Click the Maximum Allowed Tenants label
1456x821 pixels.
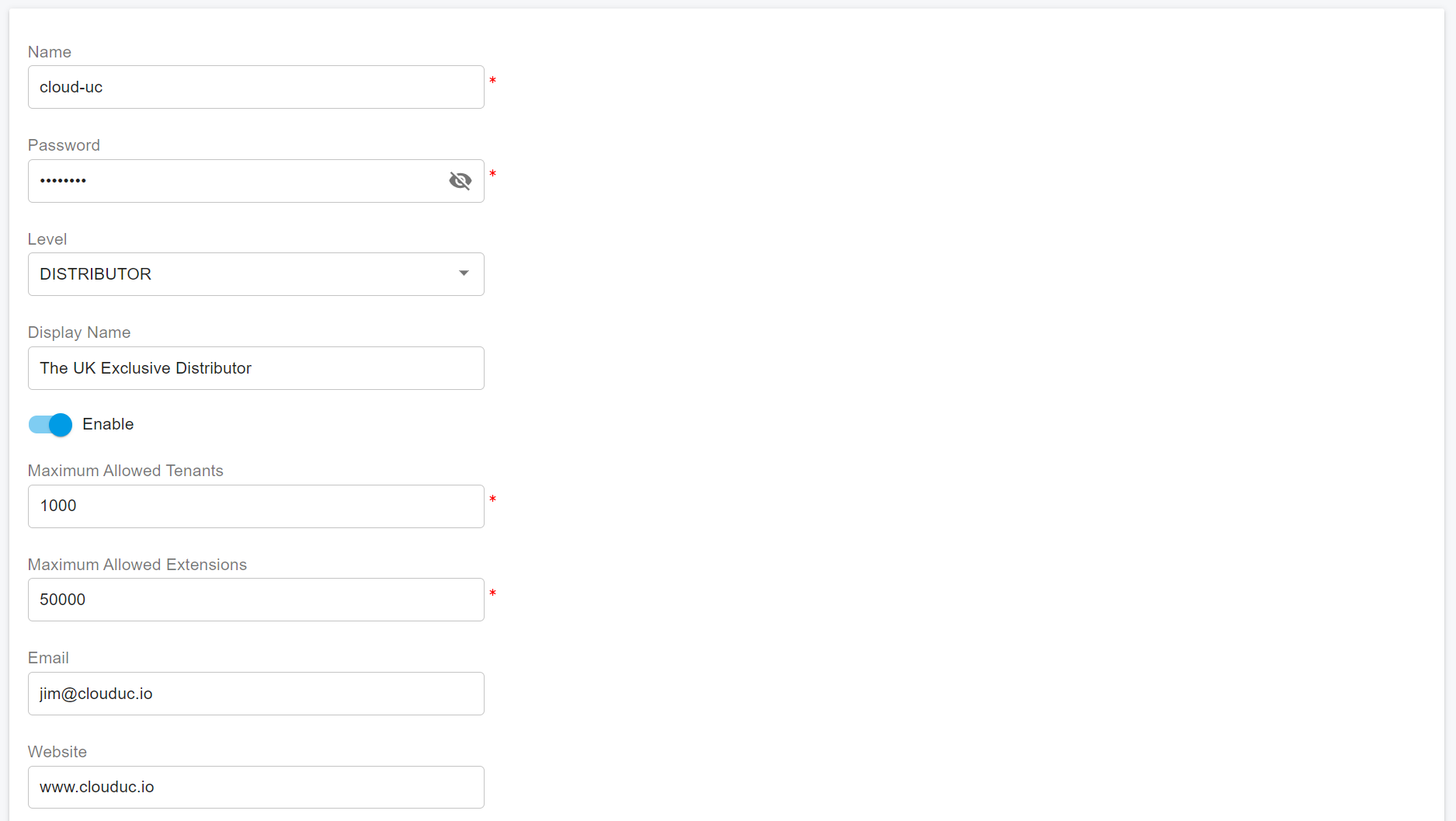126,471
